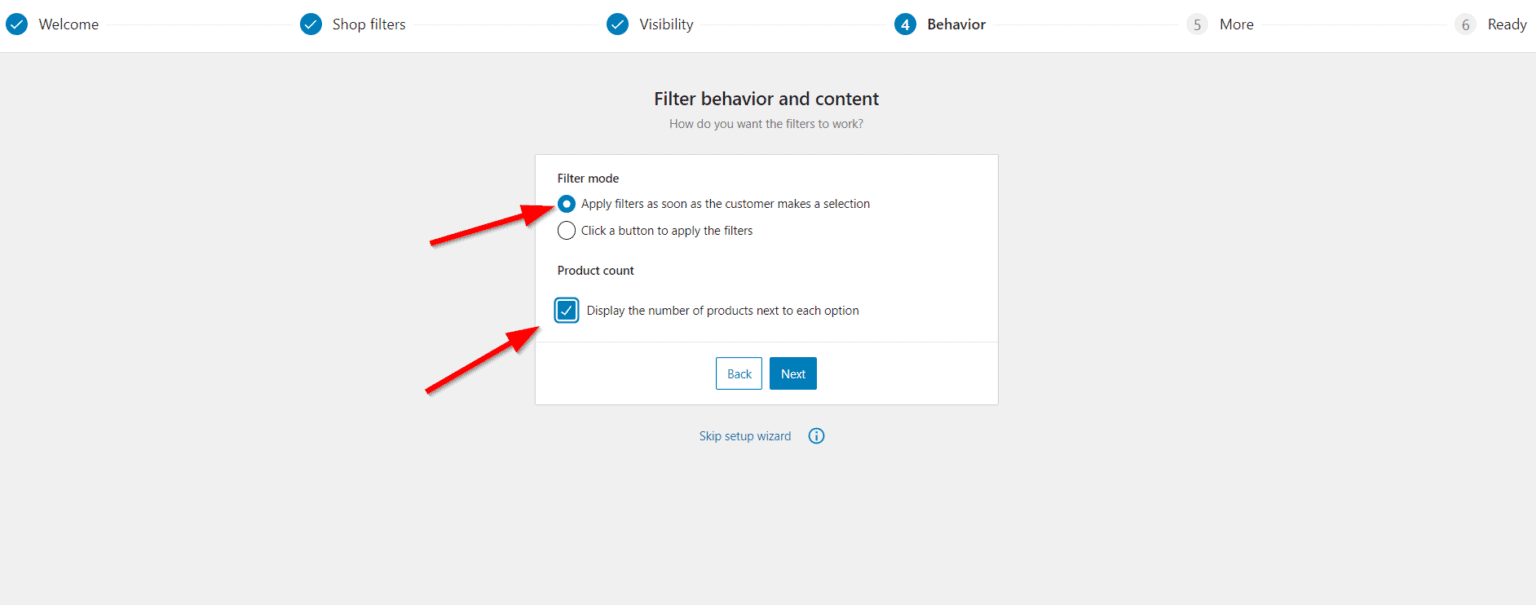
Task: Click the active Behavior badge showing number 4
Action: [905, 23]
